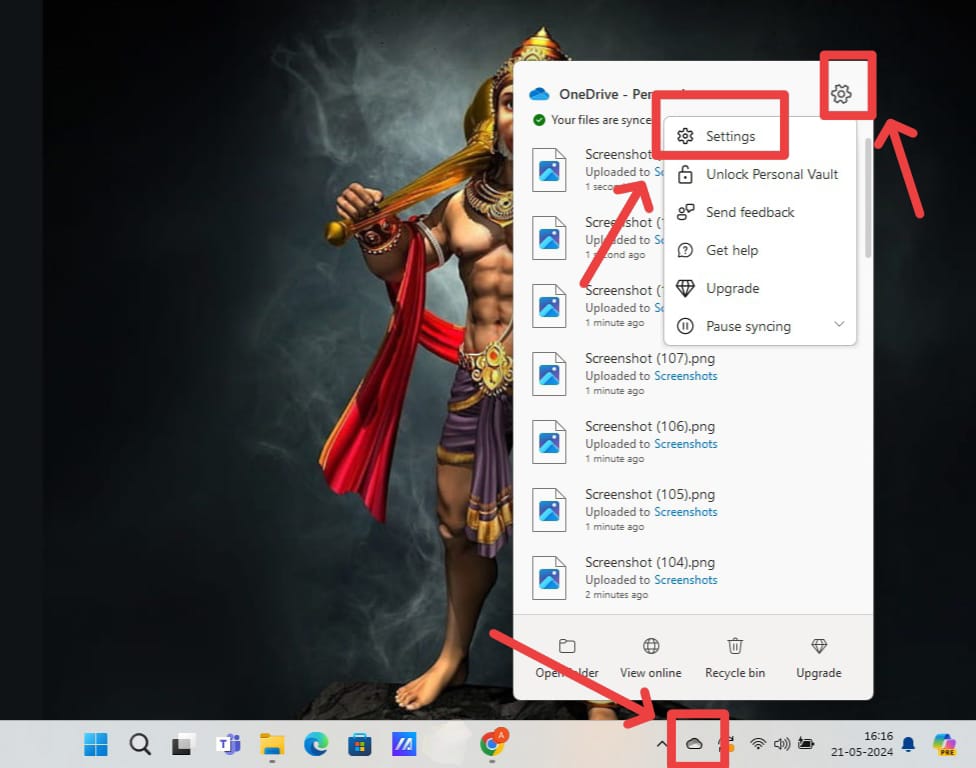Image resolution: width=976 pixels, height=768 pixels.
Task: Open the OneDrive gear settings icon
Action: 841,94
